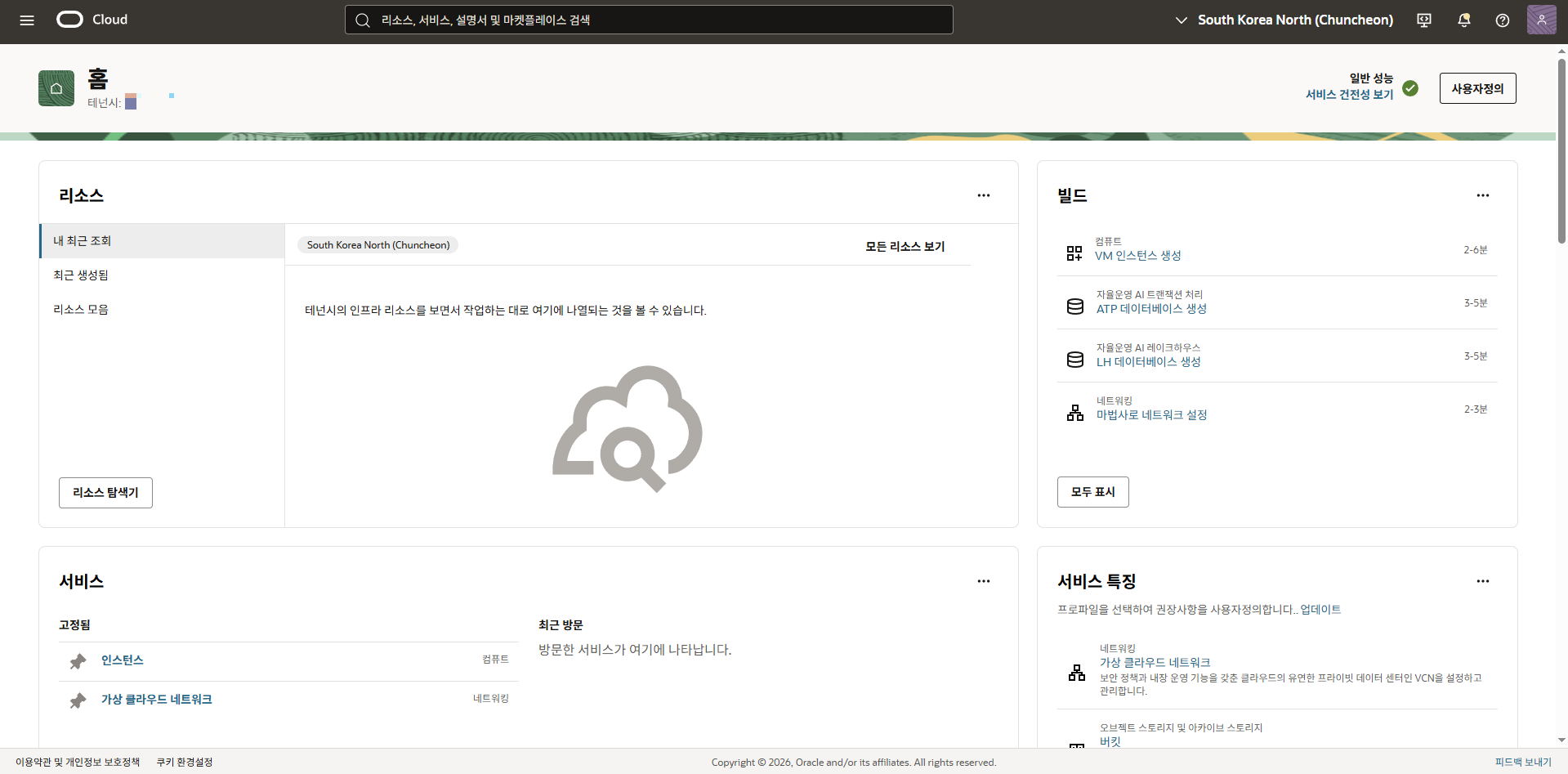Open 가상 클라우드 네트워크 in 서비스 특징
Screen dimensions: 1568x774
tap(1155, 663)
